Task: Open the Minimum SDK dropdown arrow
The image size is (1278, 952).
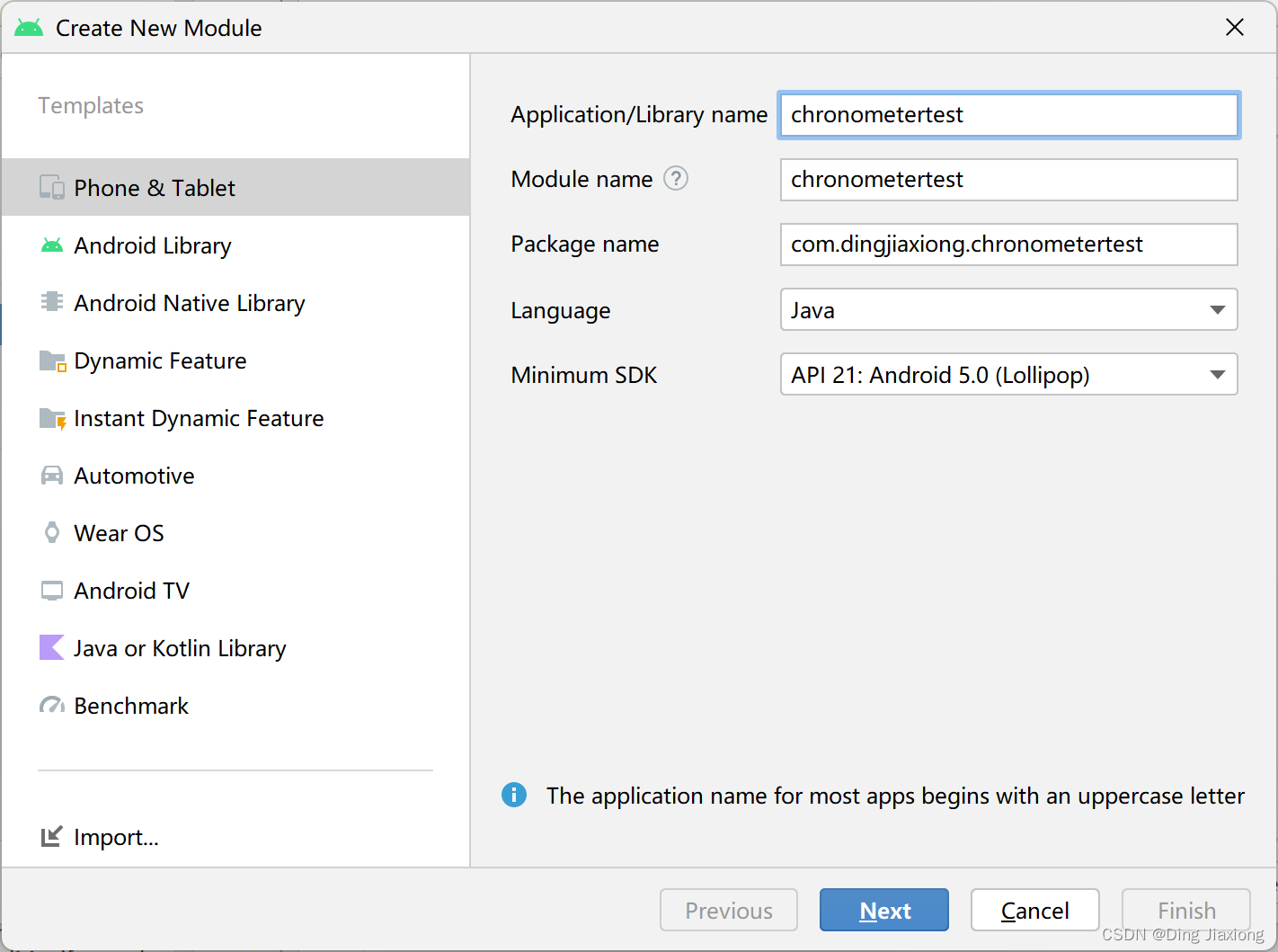Action: point(1217,375)
